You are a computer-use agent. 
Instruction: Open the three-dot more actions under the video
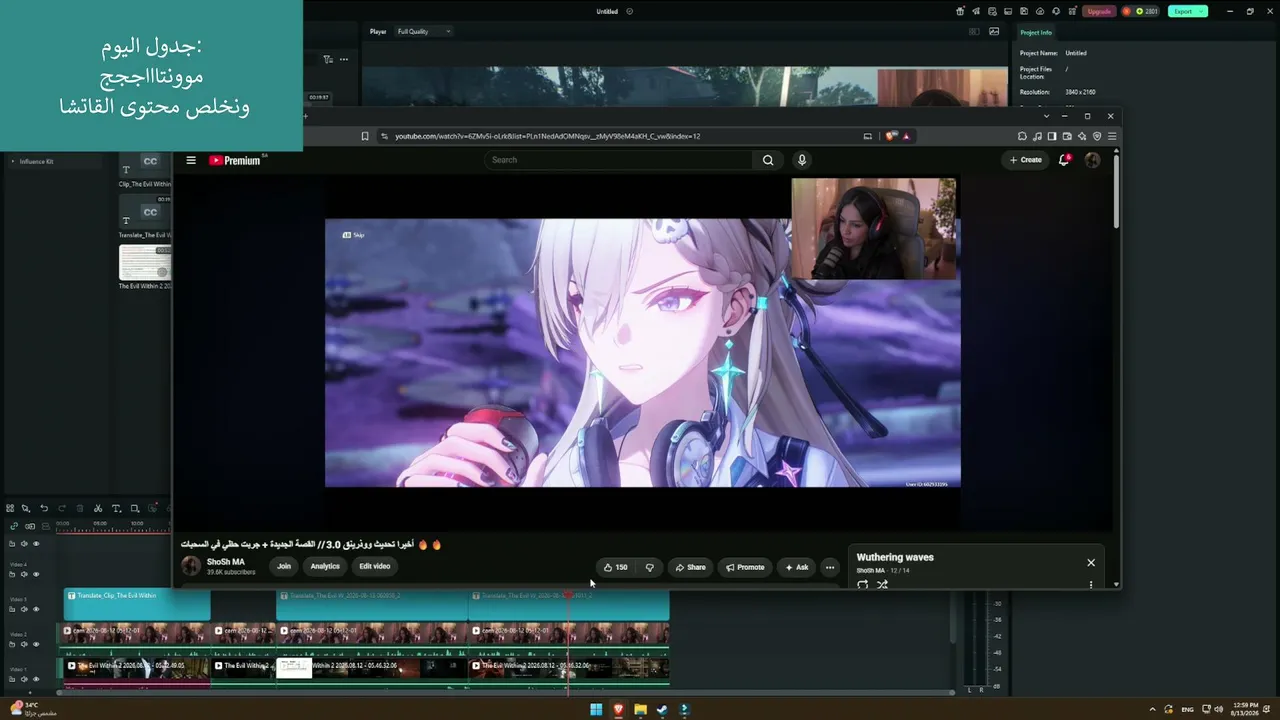click(830, 567)
